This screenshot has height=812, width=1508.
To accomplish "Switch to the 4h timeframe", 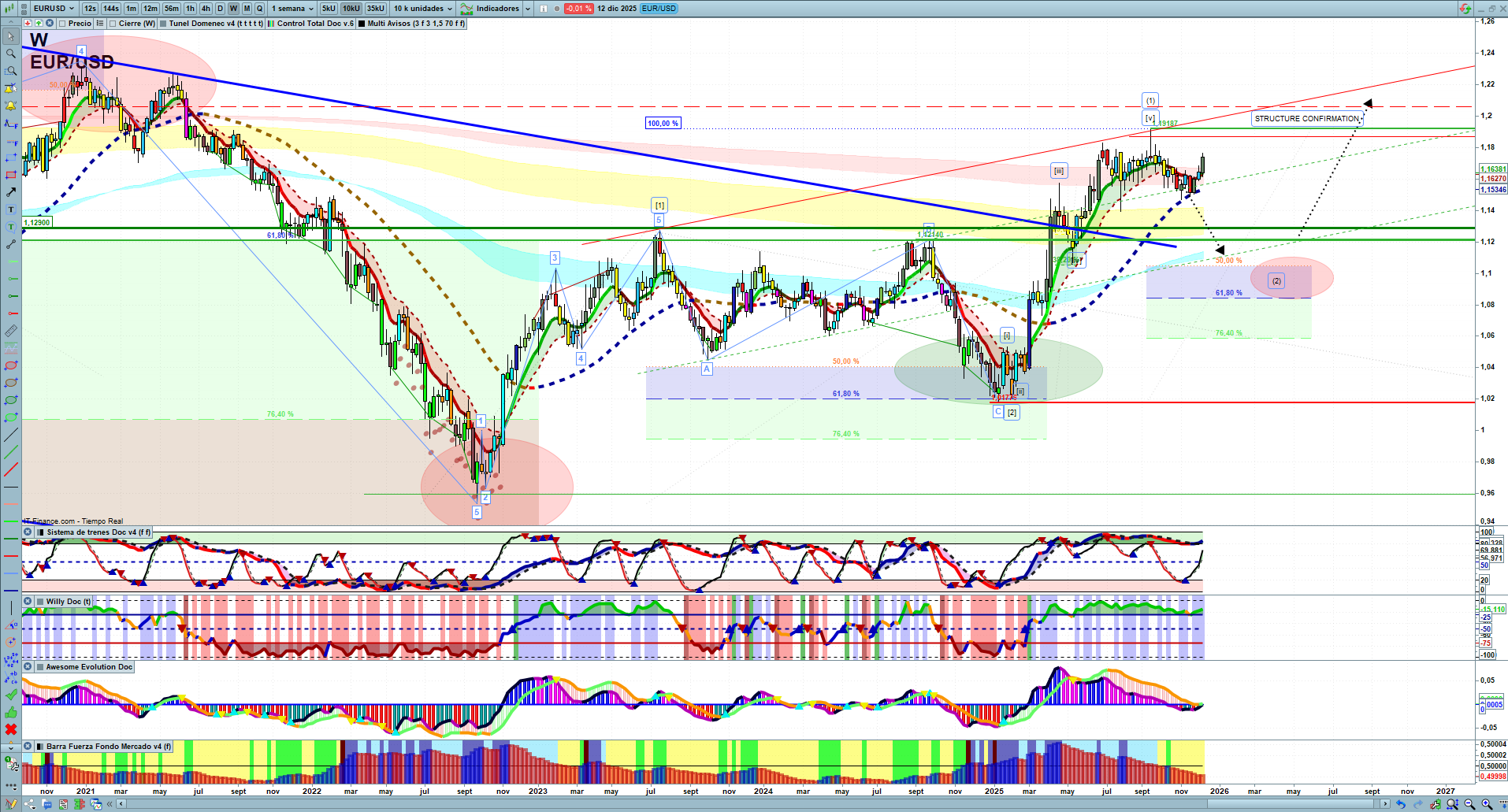I will 206,9.
